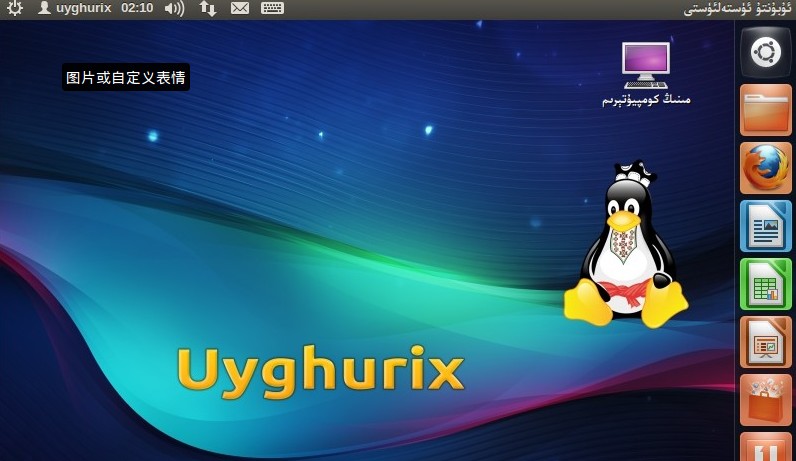Open the keyboard input indicator

[x=273, y=8]
